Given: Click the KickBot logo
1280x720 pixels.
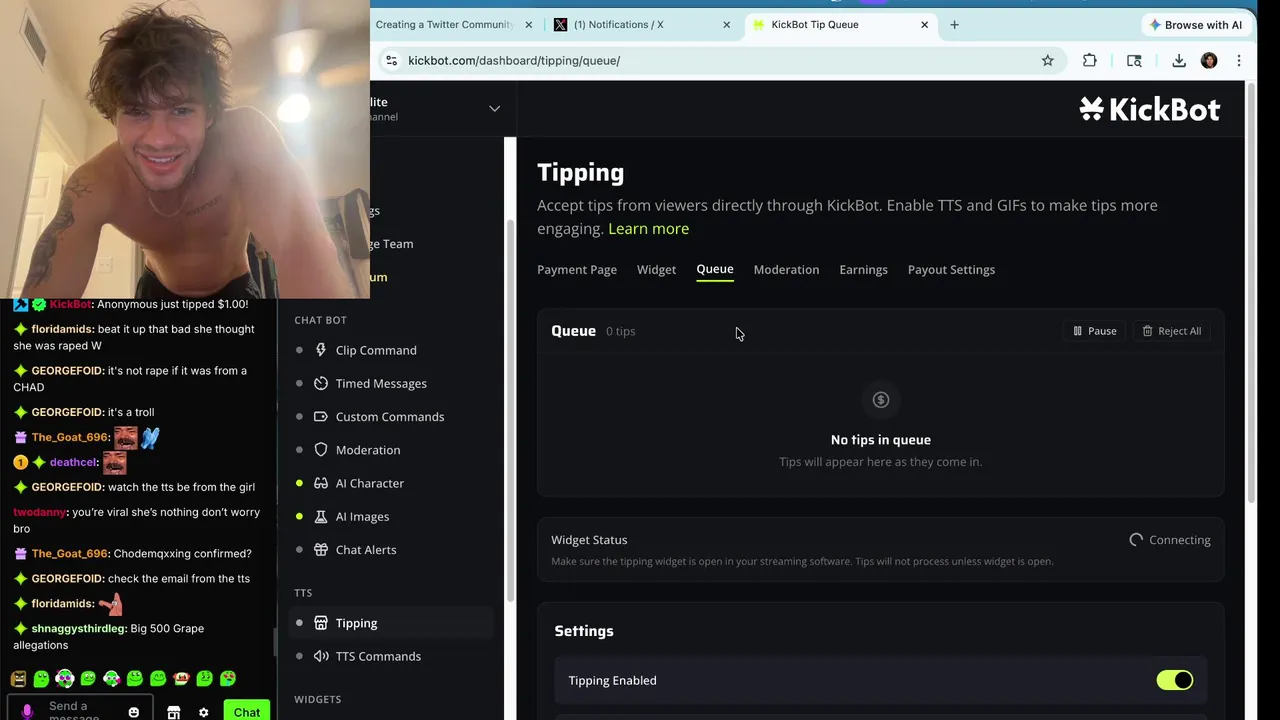Looking at the screenshot, I should (1150, 109).
